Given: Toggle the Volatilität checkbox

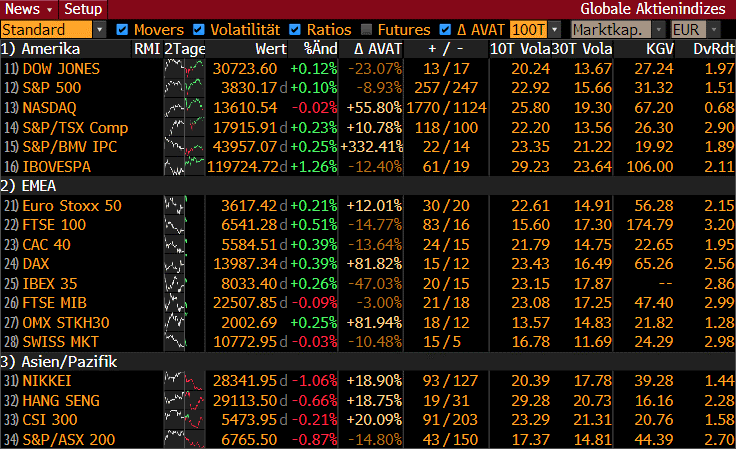Looking at the screenshot, I should (199, 30).
